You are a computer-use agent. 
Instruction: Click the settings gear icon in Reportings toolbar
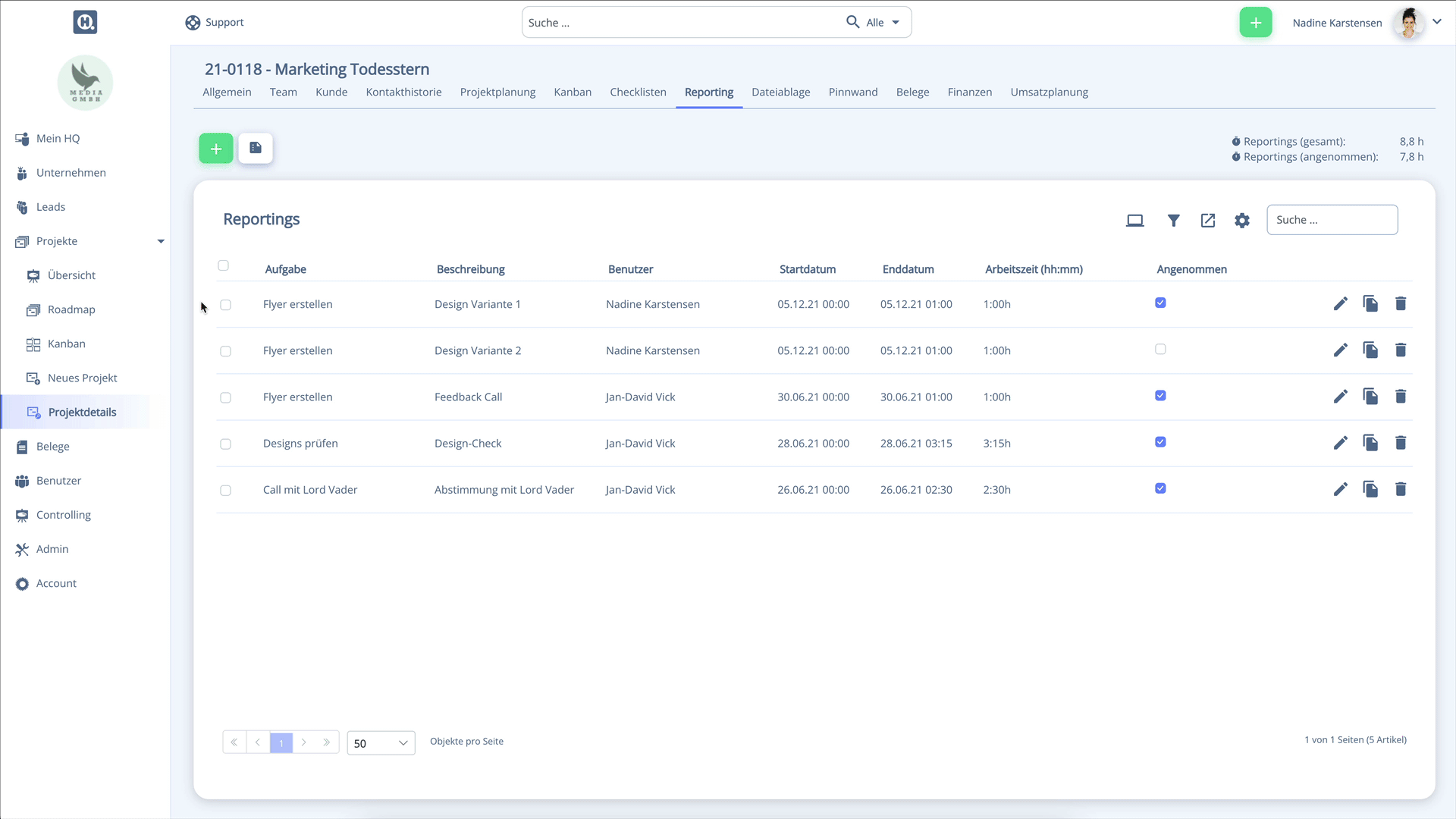click(1242, 220)
